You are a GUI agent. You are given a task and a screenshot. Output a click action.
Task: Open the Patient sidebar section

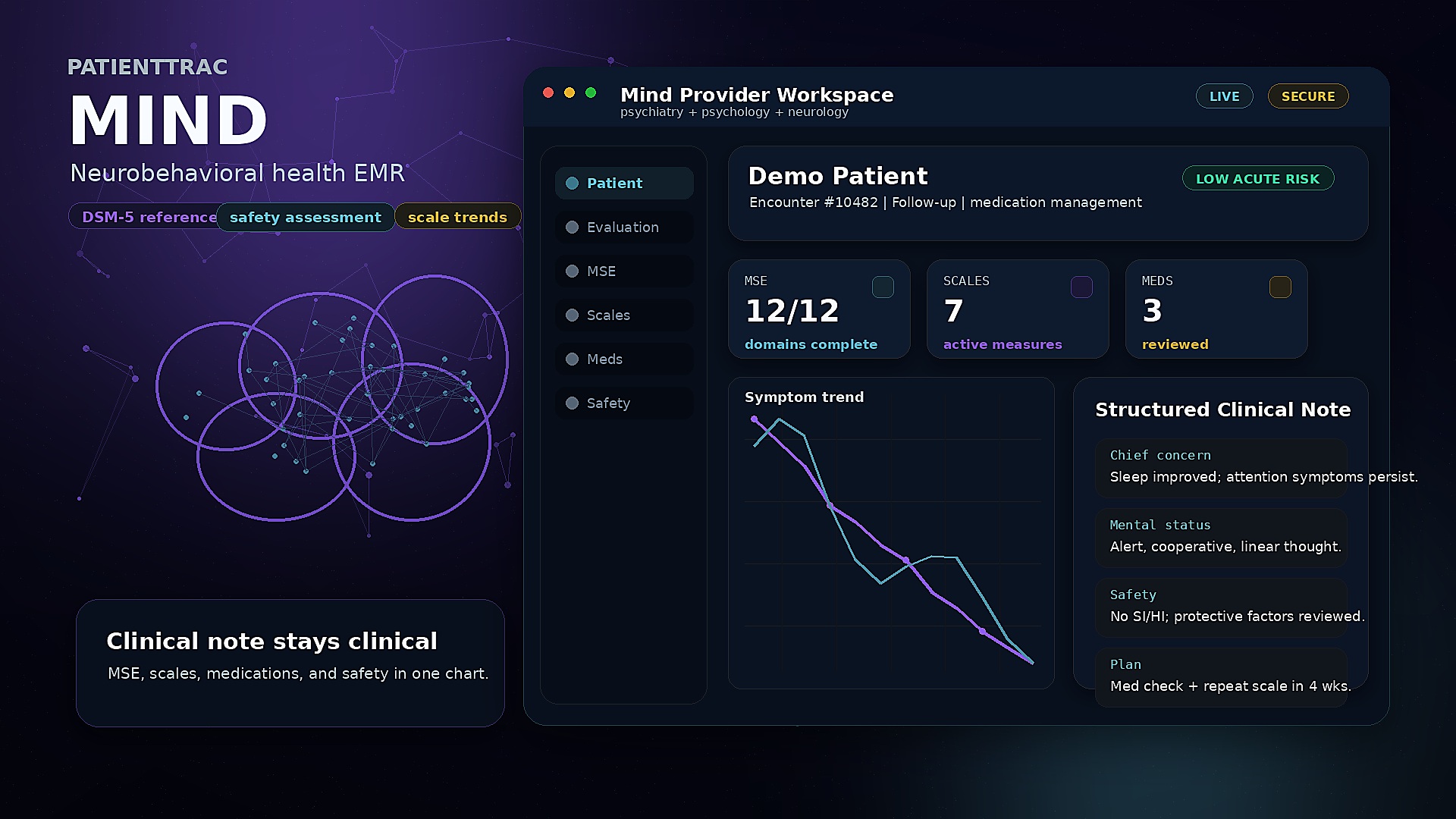624,184
